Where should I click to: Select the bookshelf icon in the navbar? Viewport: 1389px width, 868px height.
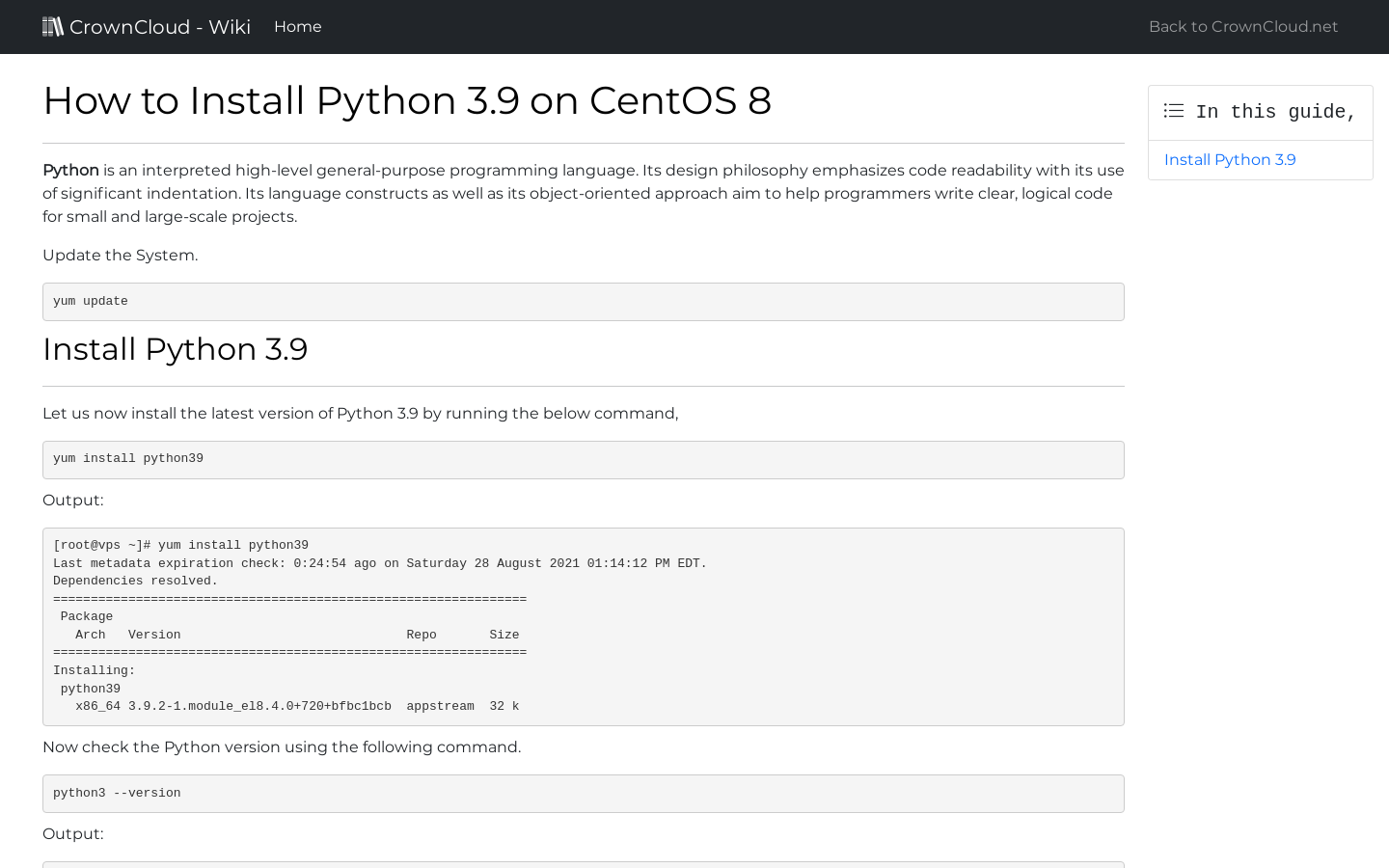tap(53, 26)
